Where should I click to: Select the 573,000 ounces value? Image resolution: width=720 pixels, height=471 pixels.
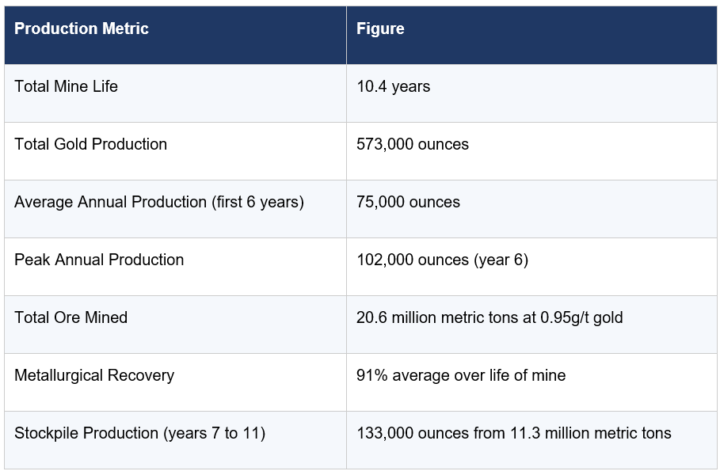click(412, 144)
